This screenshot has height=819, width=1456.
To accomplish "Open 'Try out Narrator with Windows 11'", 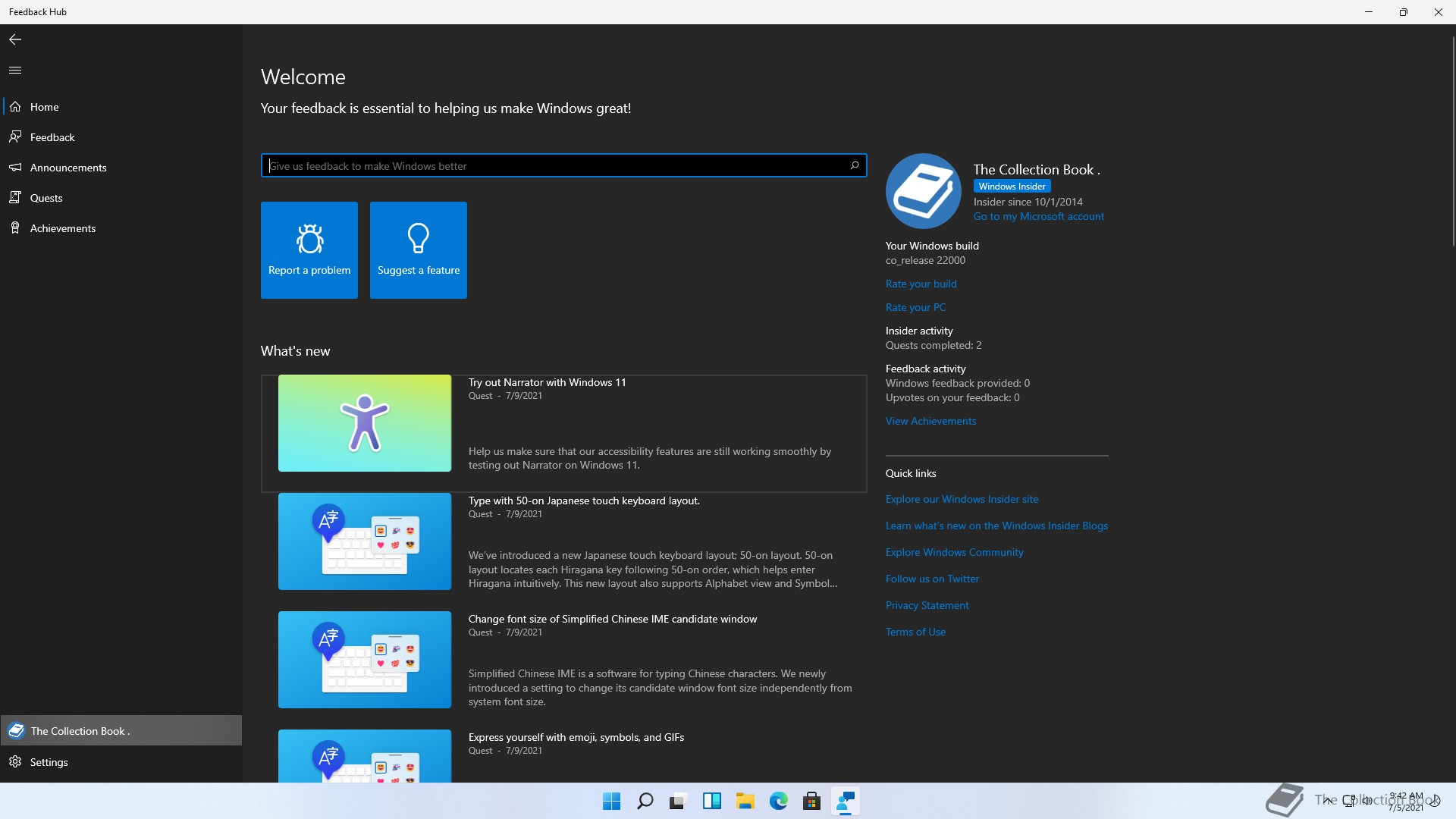I will (547, 382).
